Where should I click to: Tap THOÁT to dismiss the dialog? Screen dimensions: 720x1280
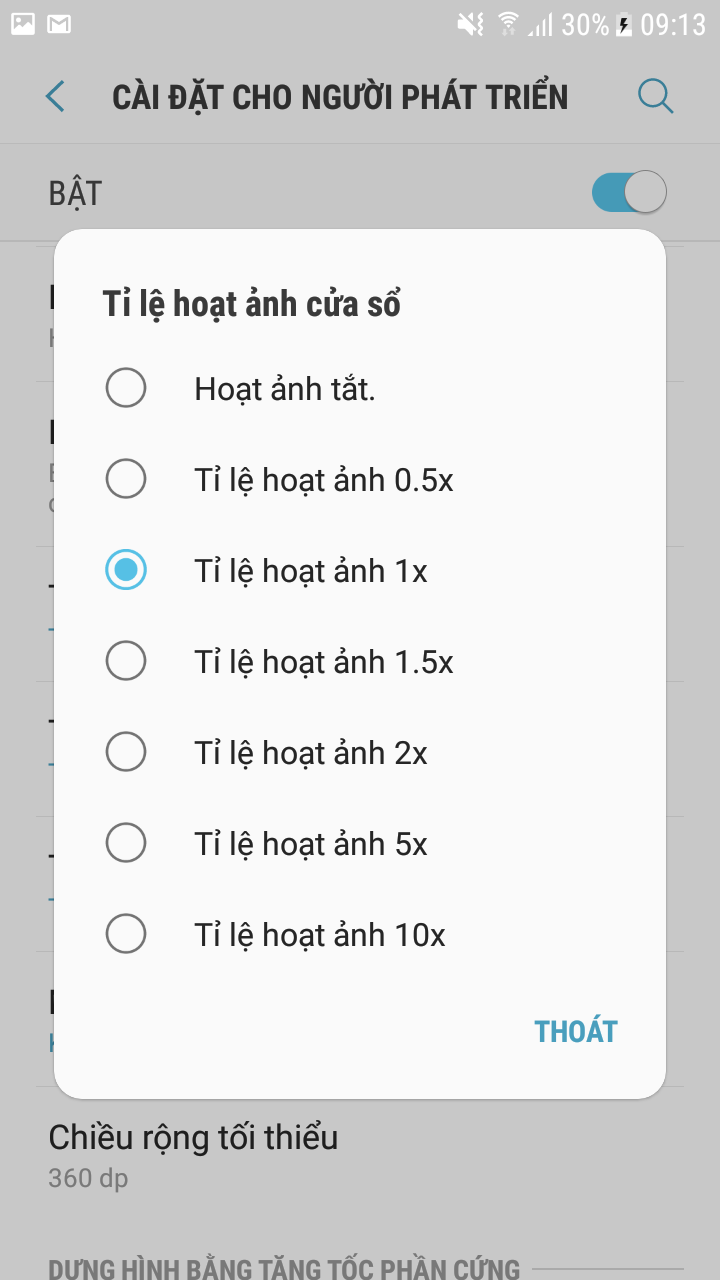pos(576,1030)
